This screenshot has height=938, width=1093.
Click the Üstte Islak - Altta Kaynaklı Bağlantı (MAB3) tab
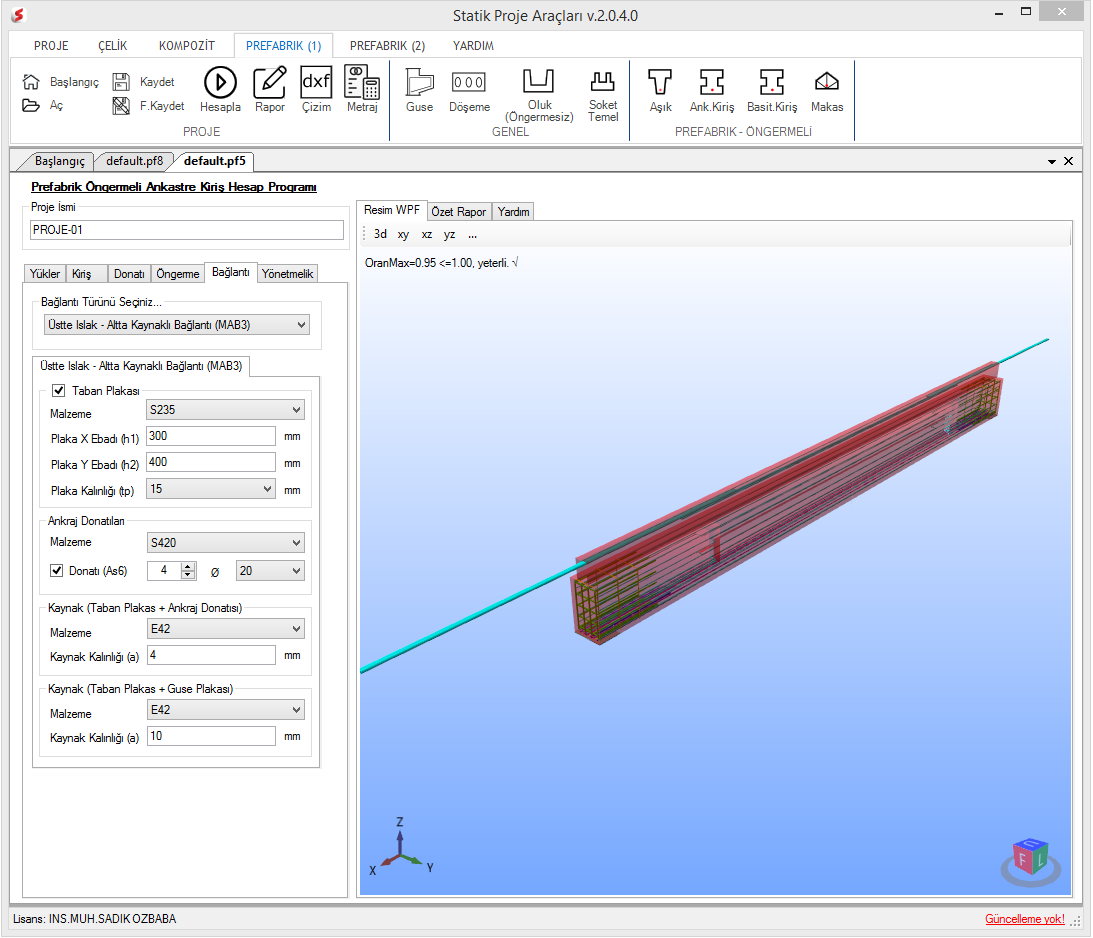(141, 366)
